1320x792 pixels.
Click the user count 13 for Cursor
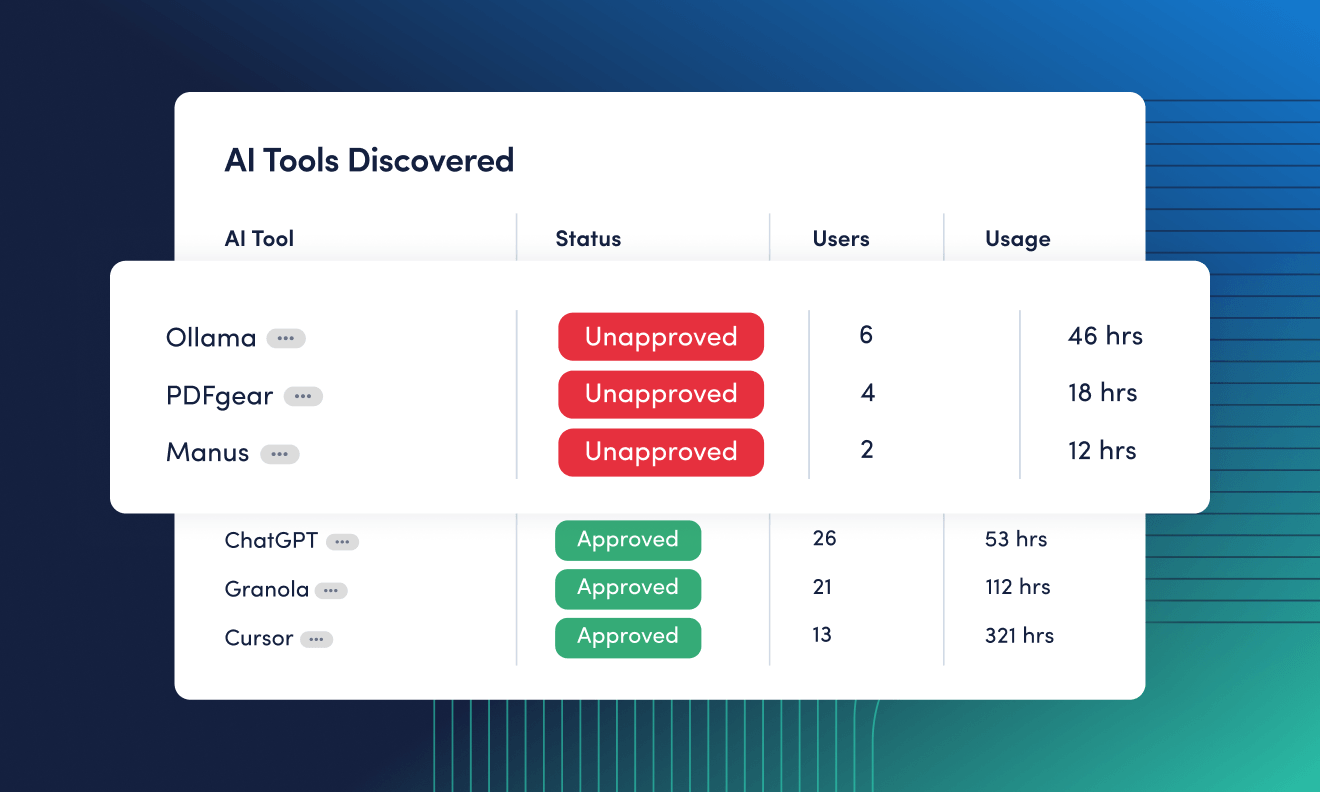(822, 635)
